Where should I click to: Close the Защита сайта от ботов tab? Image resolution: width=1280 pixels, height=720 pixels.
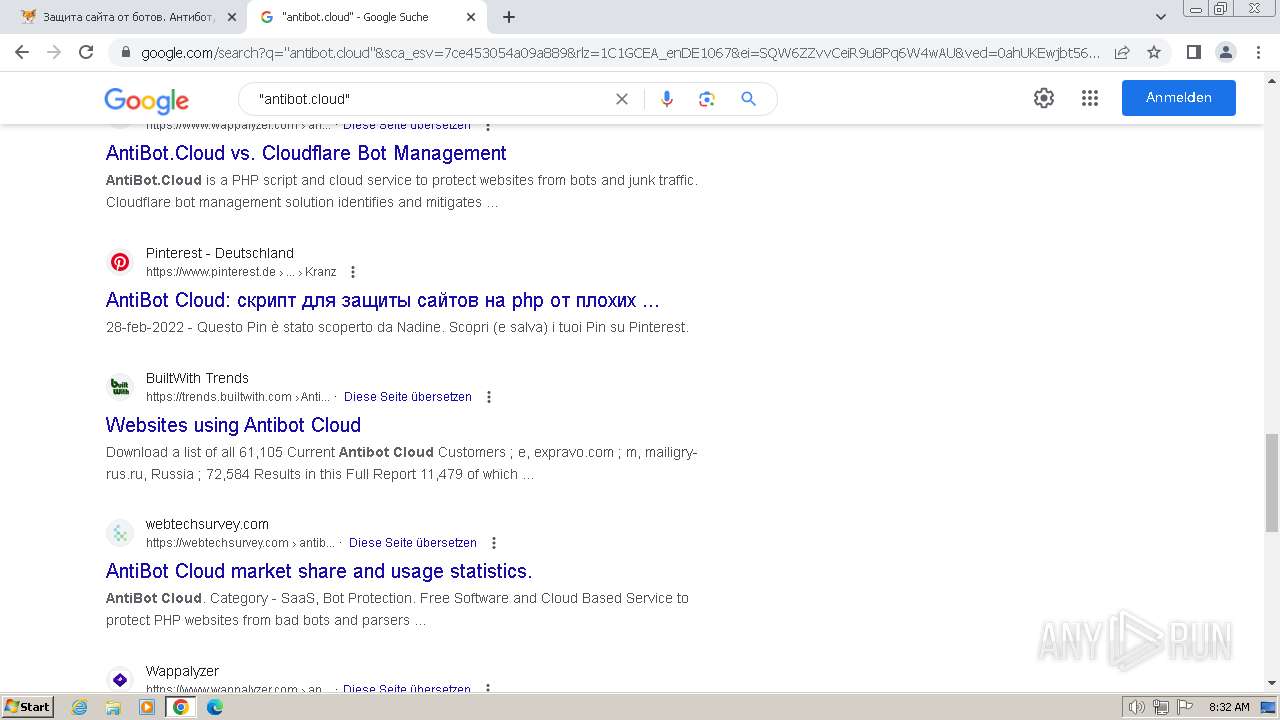[232, 17]
